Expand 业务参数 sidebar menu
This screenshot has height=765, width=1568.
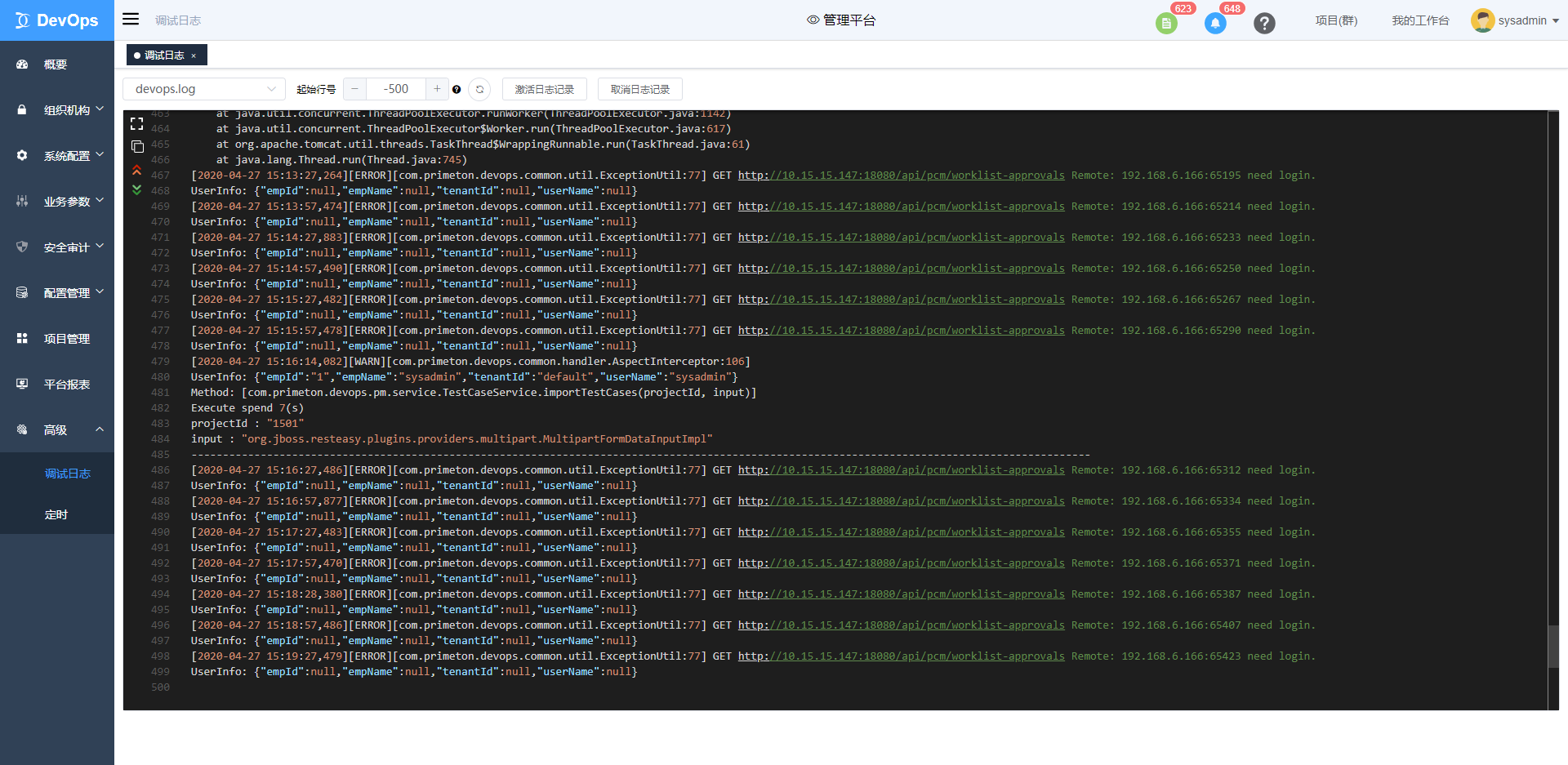coord(57,202)
